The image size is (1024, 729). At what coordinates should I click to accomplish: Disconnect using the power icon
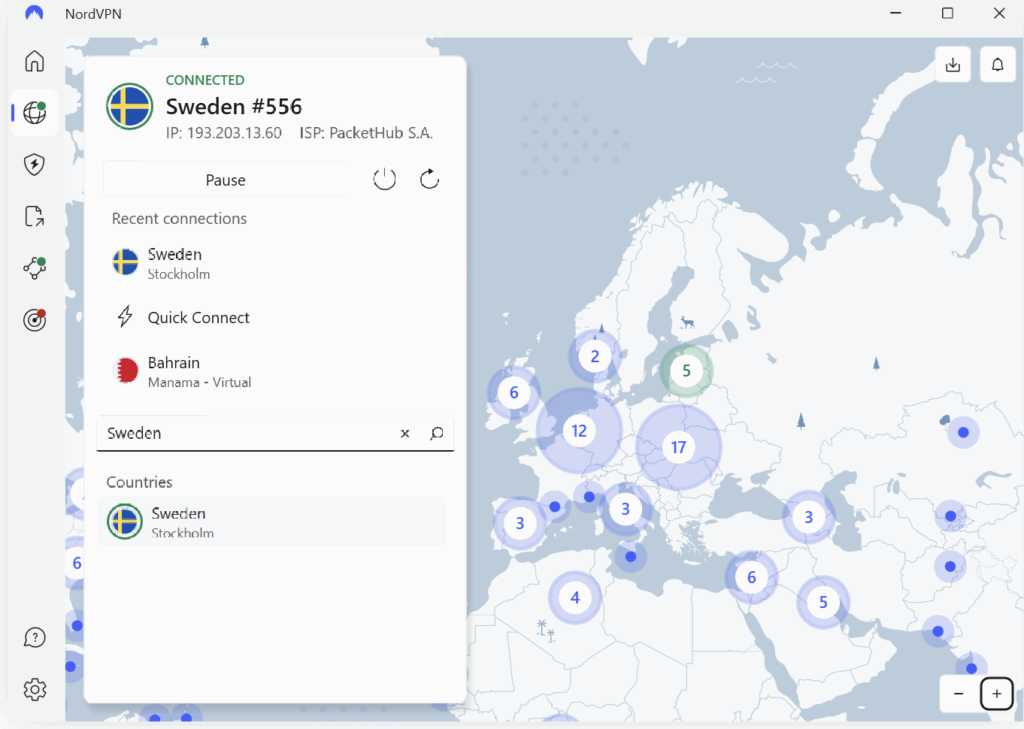[385, 179]
